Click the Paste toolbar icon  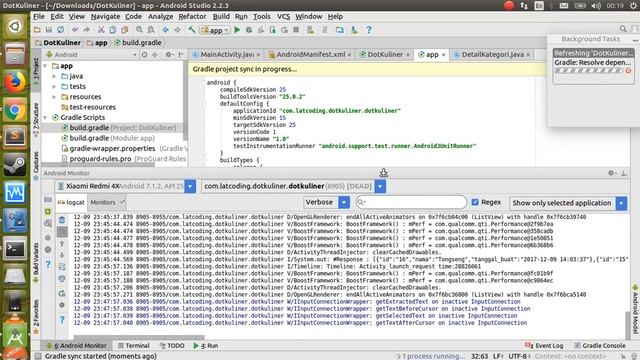click(124, 30)
